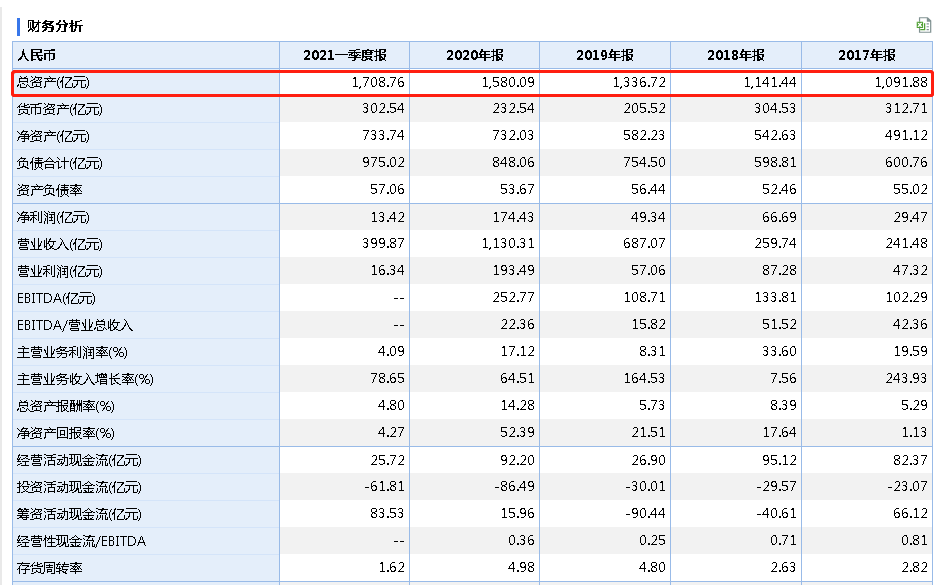Image resolution: width=939 pixels, height=585 pixels.
Task: Click the EBITDA/营业总收入 row label
Action: click(x=75, y=325)
